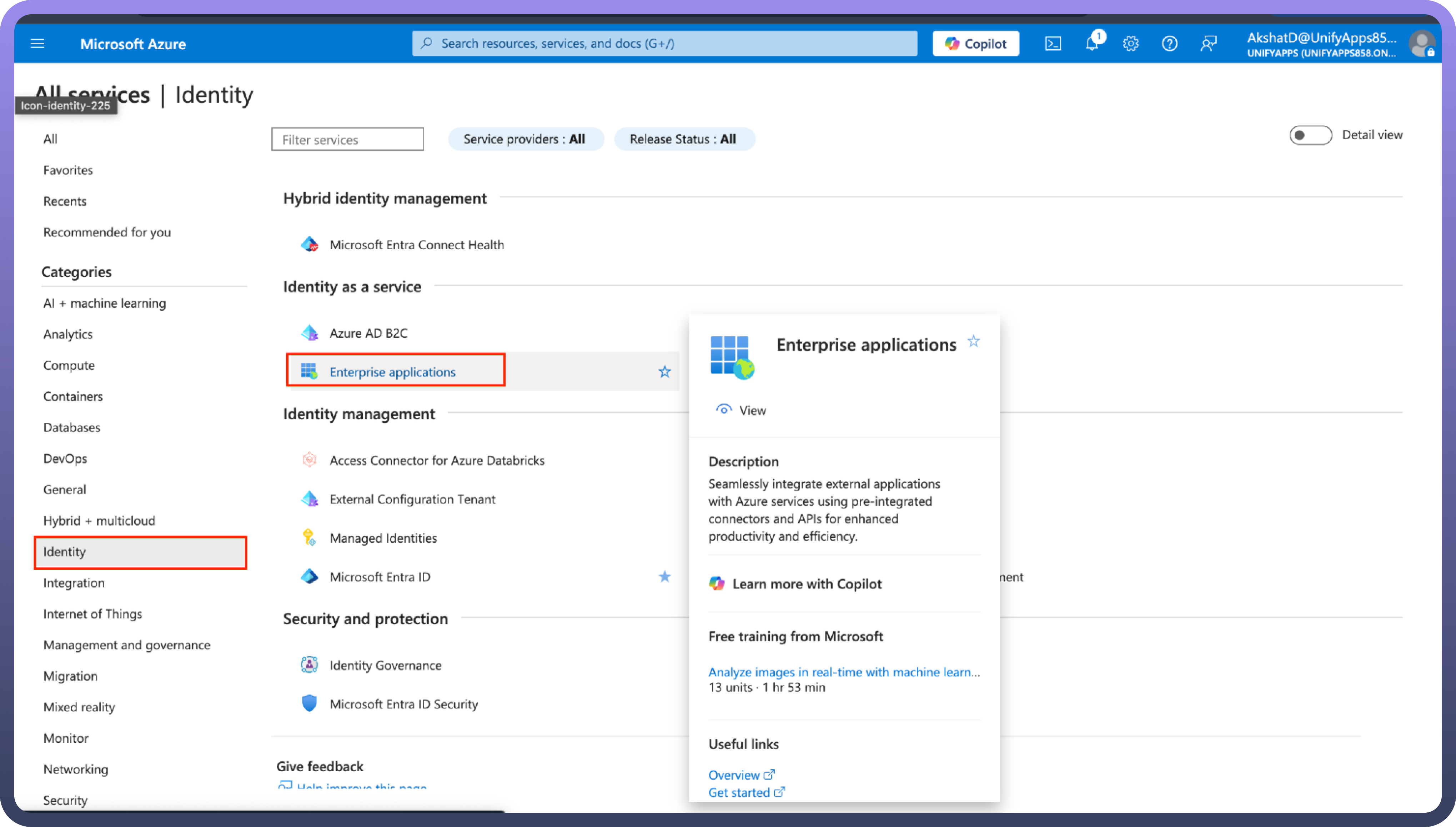Viewport: 1456px width, 827px height.
Task: Select the AI + machine learning category
Action: [105, 303]
